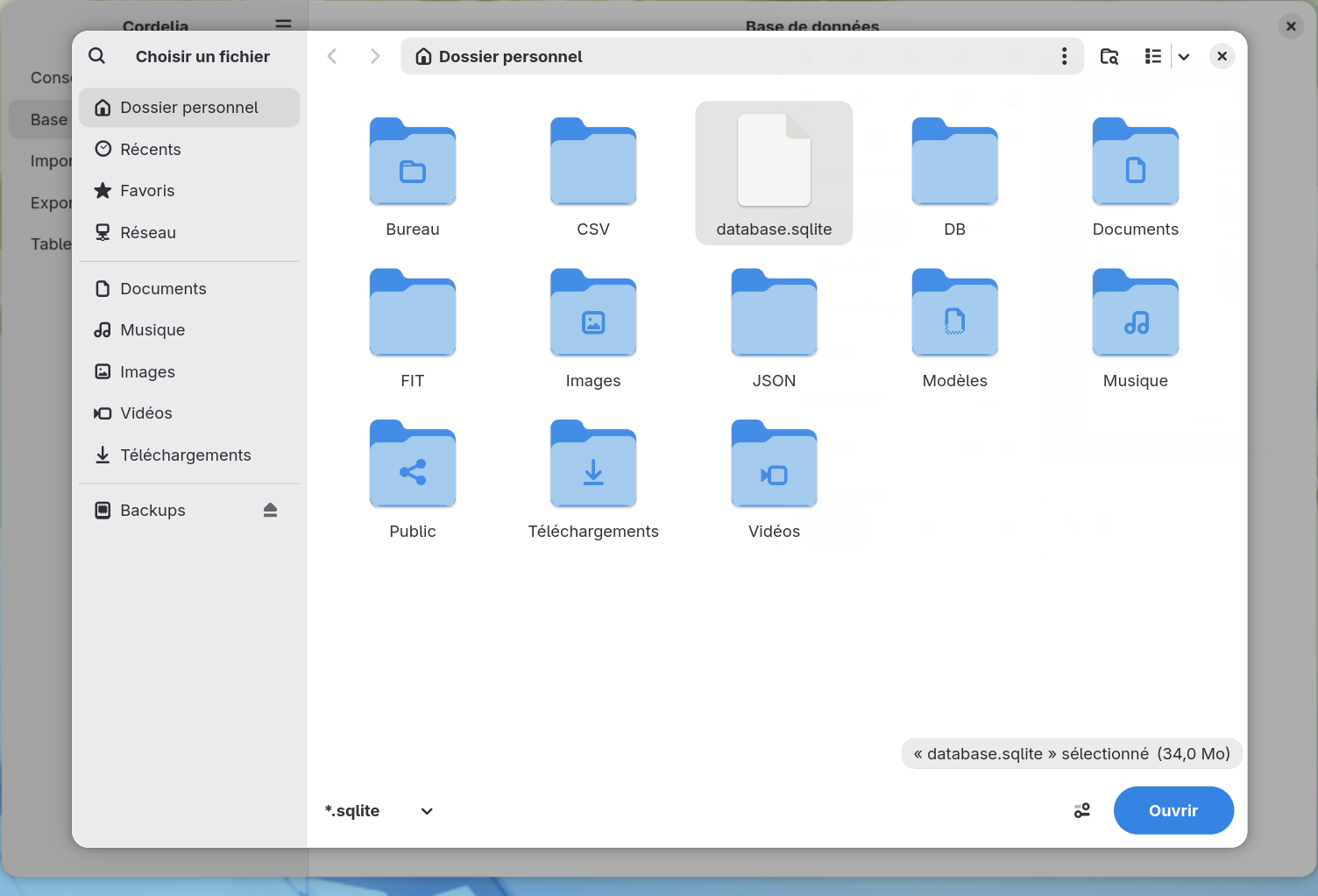This screenshot has height=896, width=1318.
Task: Select the FIT folder icon
Action: pos(413,313)
